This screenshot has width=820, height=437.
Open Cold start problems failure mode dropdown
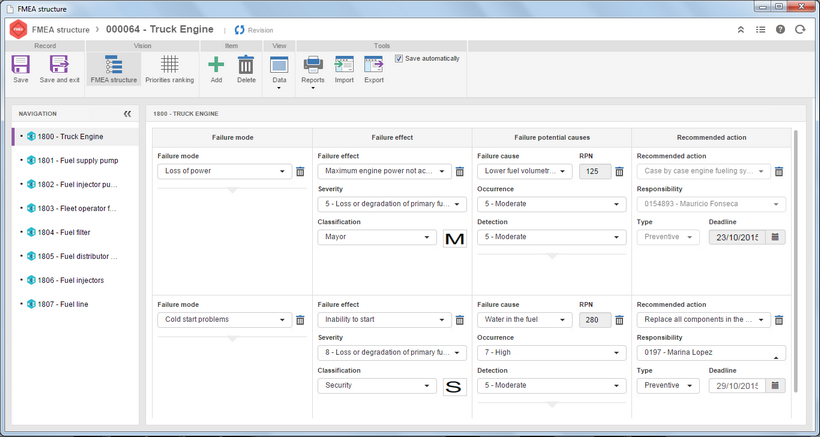[x=224, y=319]
